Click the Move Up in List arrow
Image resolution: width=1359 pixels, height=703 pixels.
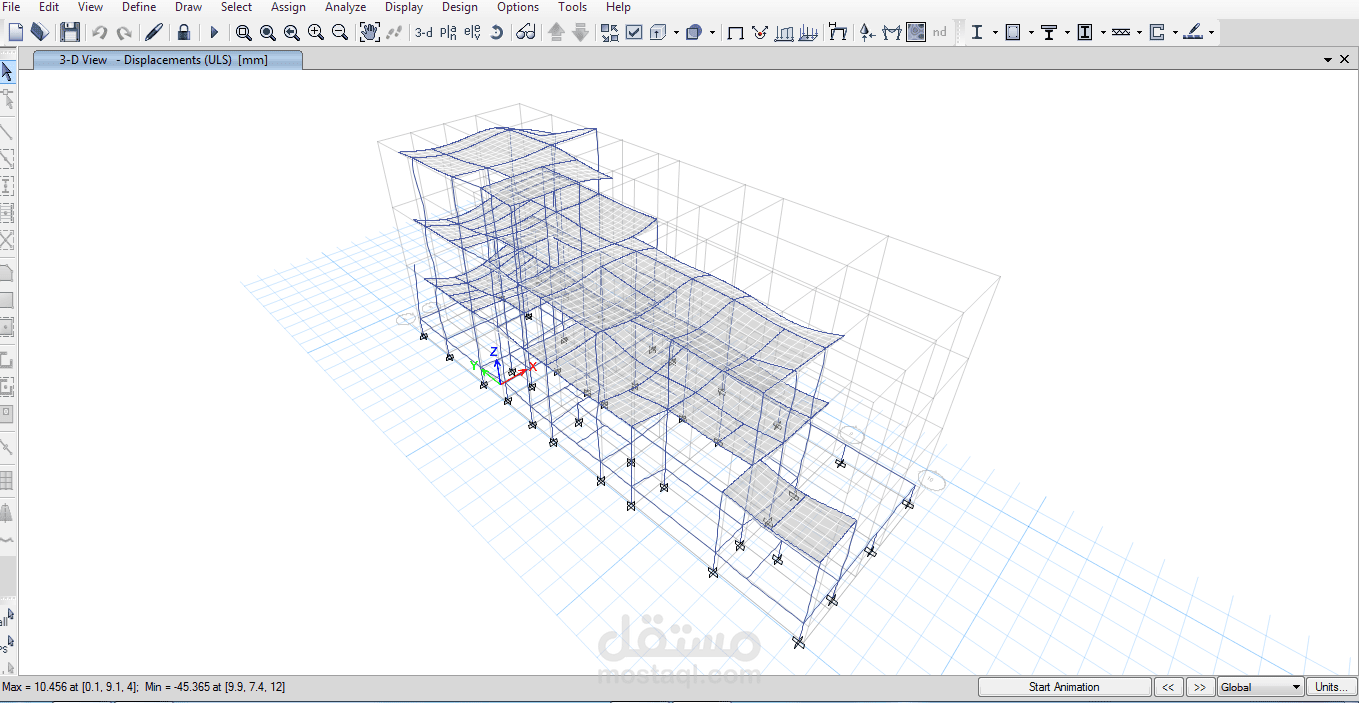557,32
